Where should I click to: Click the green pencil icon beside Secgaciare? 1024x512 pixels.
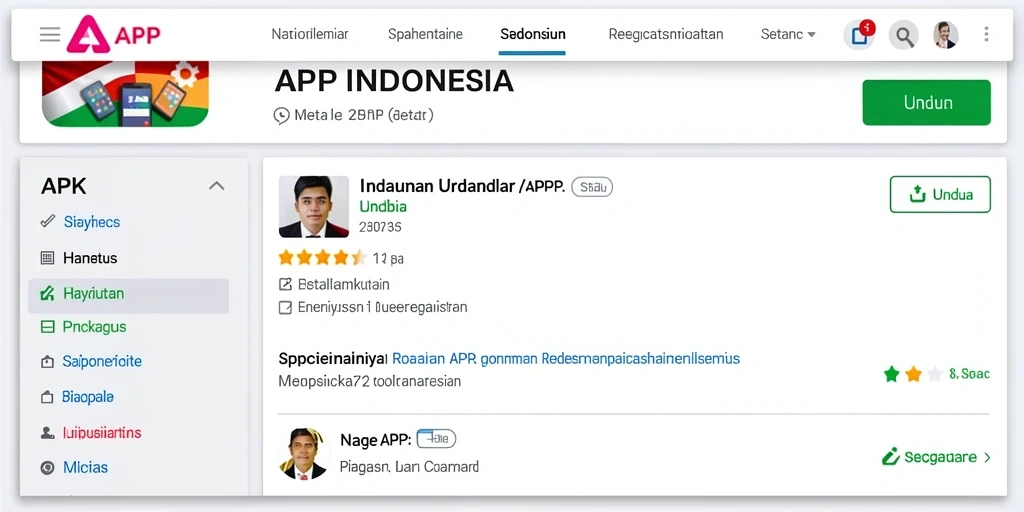click(891, 456)
